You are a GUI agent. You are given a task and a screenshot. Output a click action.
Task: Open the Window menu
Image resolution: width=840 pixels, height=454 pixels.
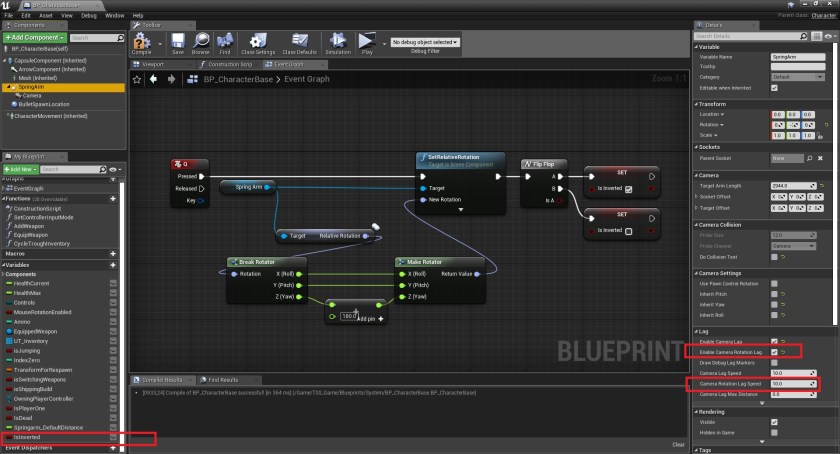pos(115,16)
